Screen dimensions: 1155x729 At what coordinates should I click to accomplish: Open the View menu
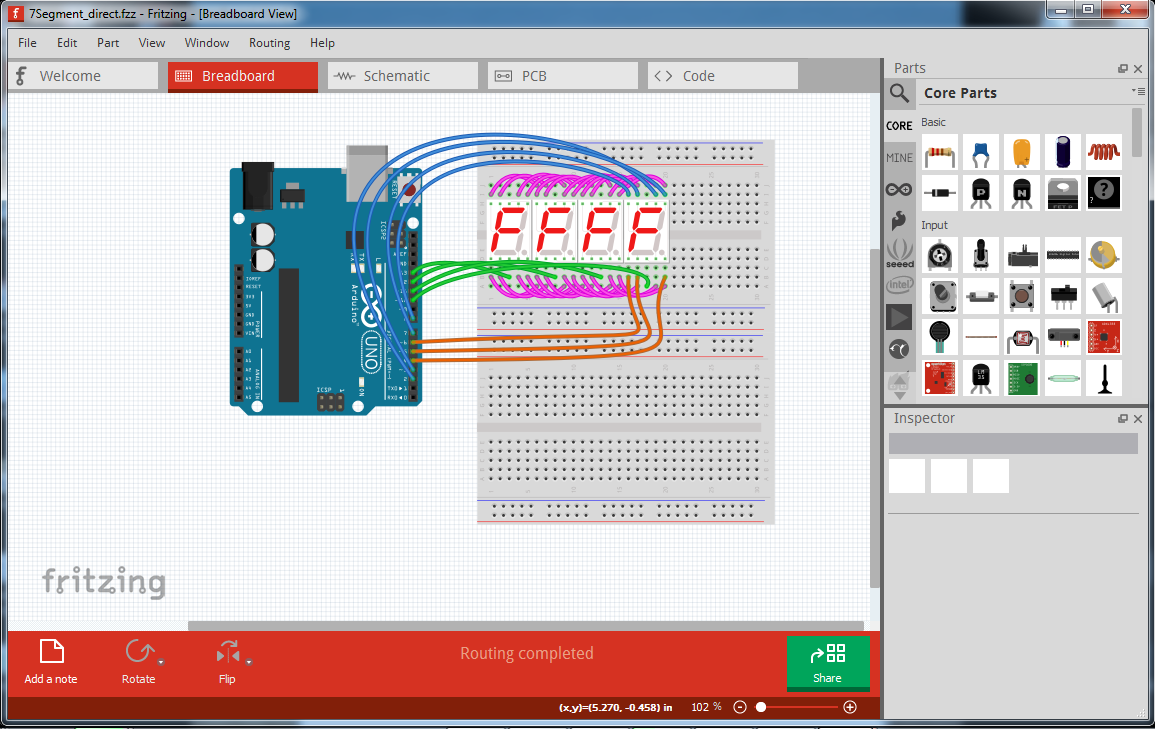click(x=152, y=43)
